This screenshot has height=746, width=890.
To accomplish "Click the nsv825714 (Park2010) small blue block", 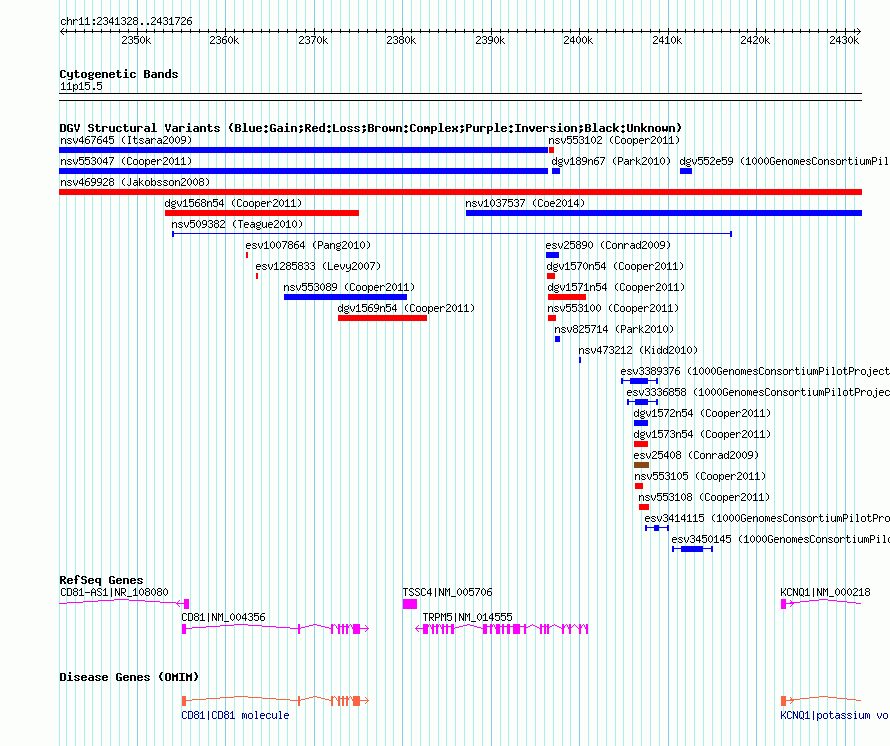I will click(x=557, y=339).
